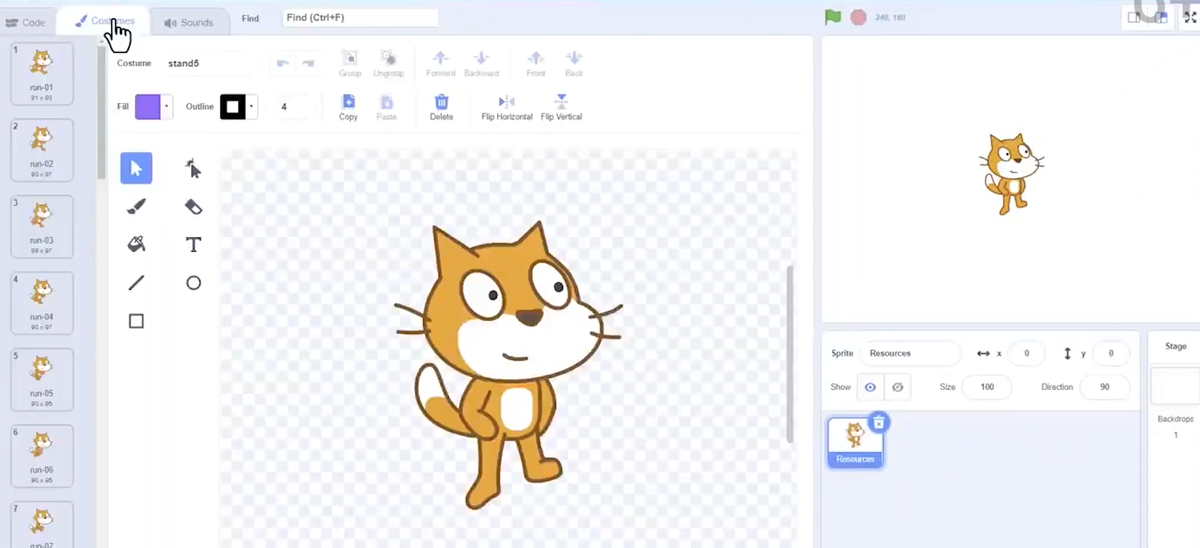Delete the selected item with the trash icon

tap(441, 107)
